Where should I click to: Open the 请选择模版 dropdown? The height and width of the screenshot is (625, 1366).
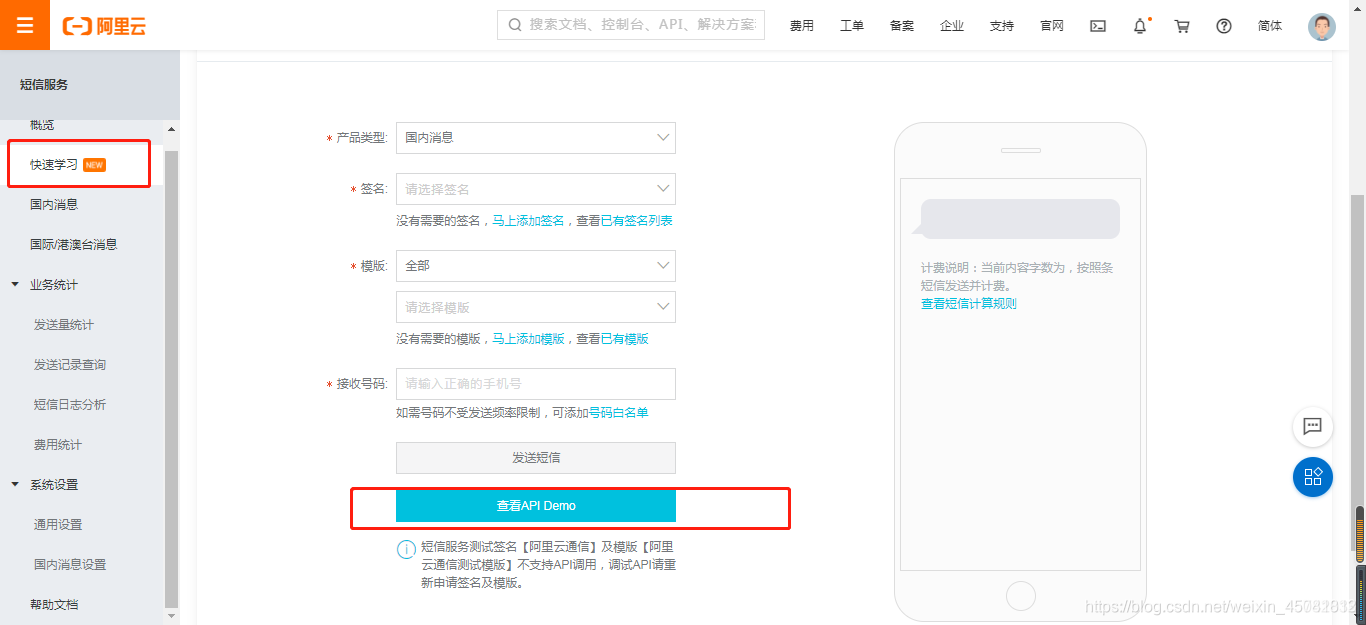tap(536, 307)
